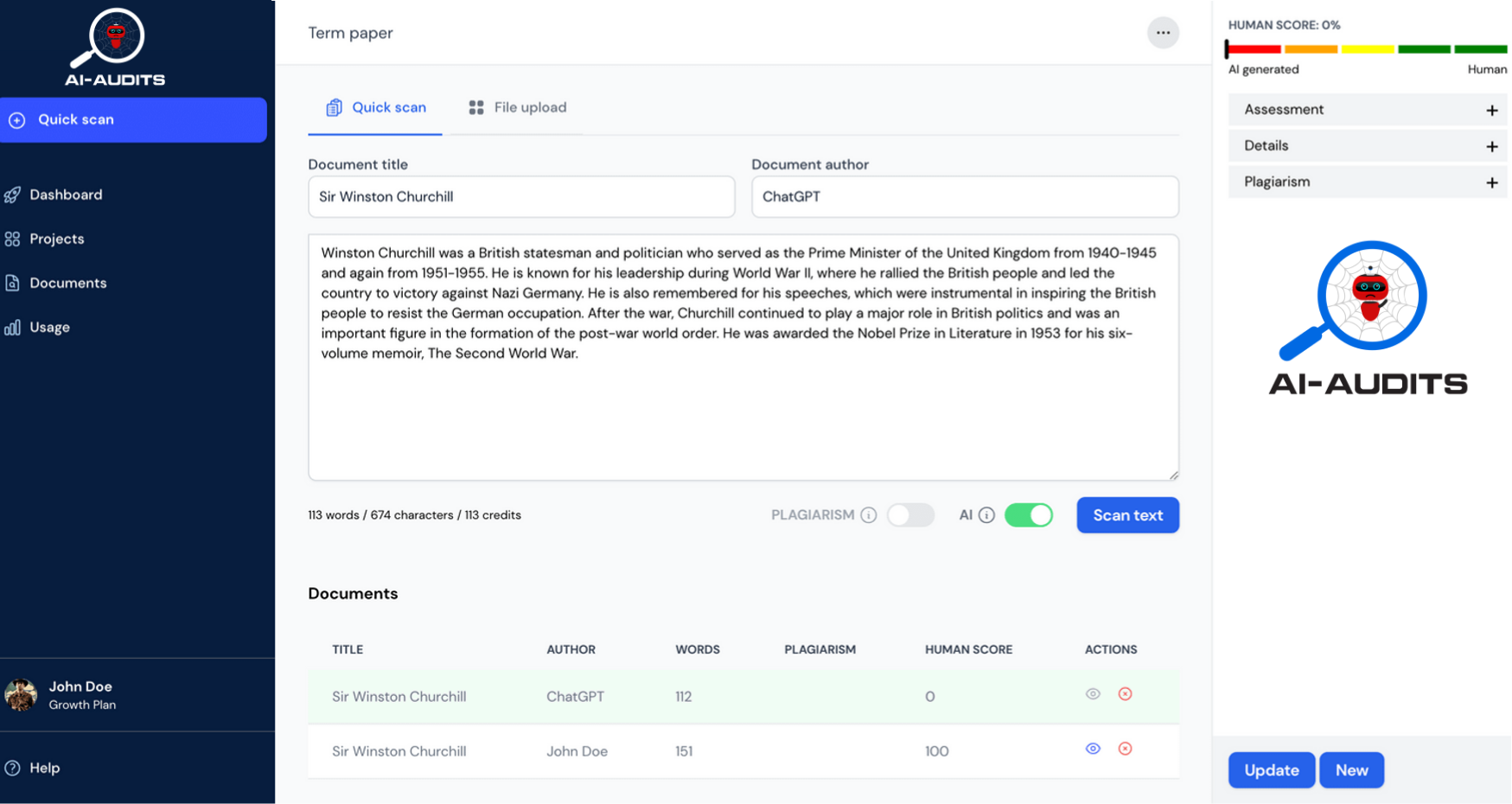
Task: Open Documents from the sidebar
Action: [67, 284]
